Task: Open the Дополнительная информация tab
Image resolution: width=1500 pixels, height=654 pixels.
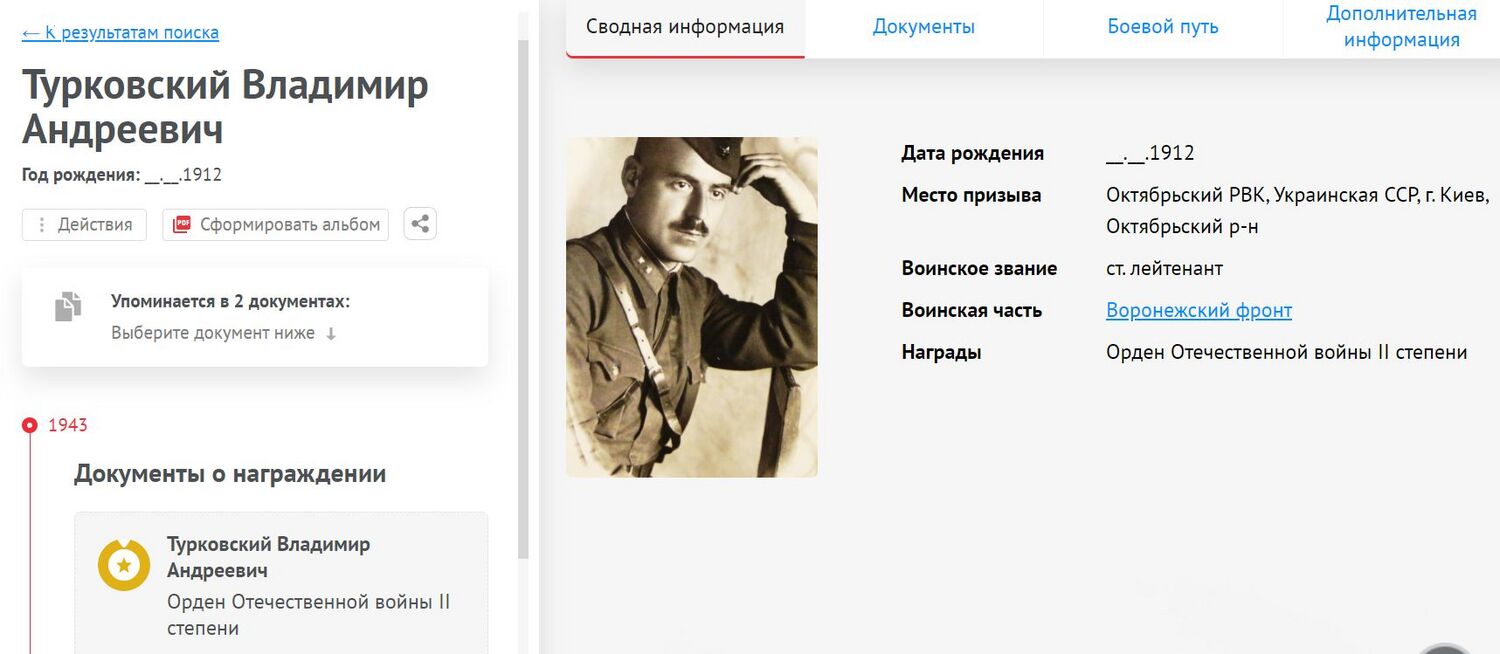Action: [x=1401, y=28]
